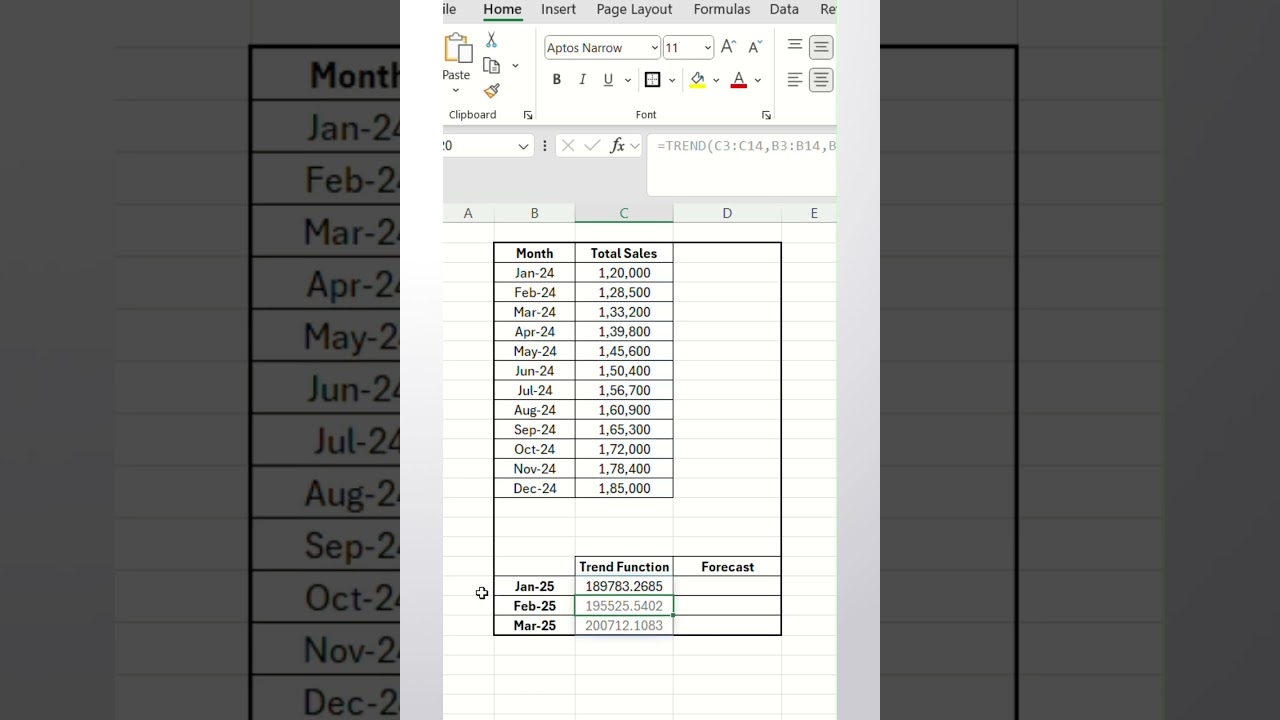Screen dimensions: 1280x720
Task: Open the File tab
Action: [450, 9]
